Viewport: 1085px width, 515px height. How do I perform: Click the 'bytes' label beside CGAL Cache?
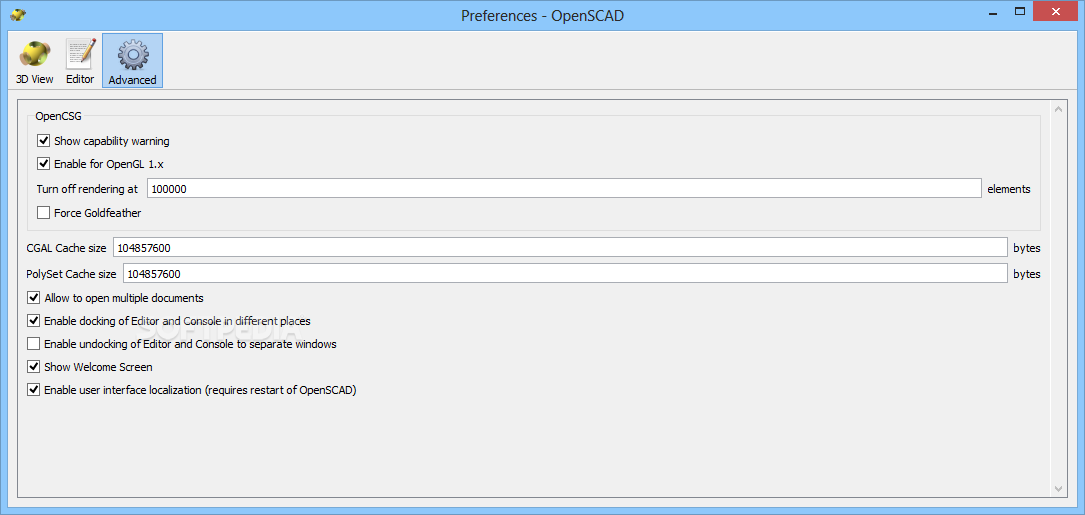point(1027,248)
